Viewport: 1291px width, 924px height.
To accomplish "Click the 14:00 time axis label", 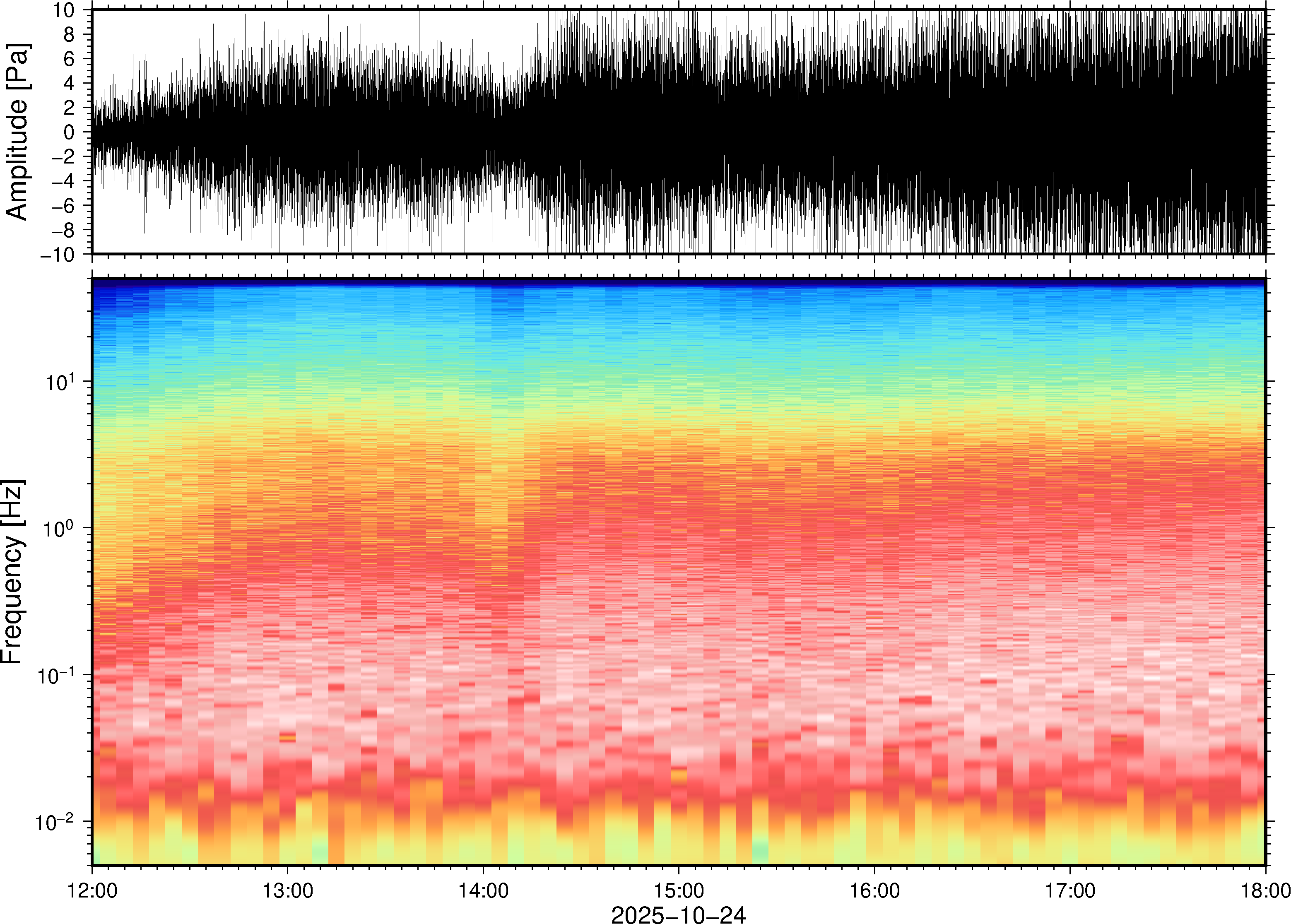I will click(x=483, y=890).
